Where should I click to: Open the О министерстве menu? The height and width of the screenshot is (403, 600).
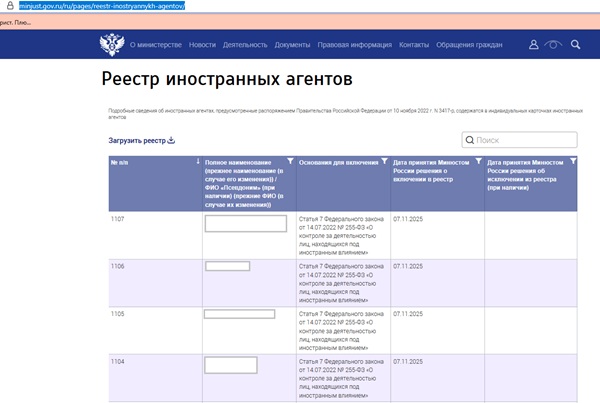156,45
